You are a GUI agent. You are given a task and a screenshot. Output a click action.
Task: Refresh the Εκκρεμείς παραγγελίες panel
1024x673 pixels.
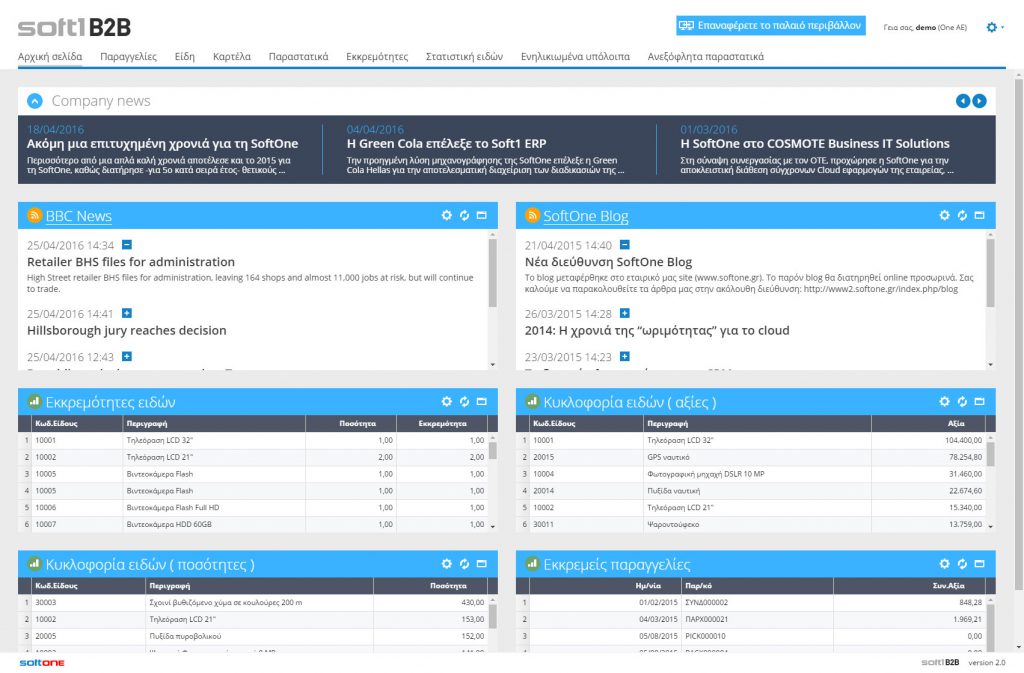(x=962, y=563)
